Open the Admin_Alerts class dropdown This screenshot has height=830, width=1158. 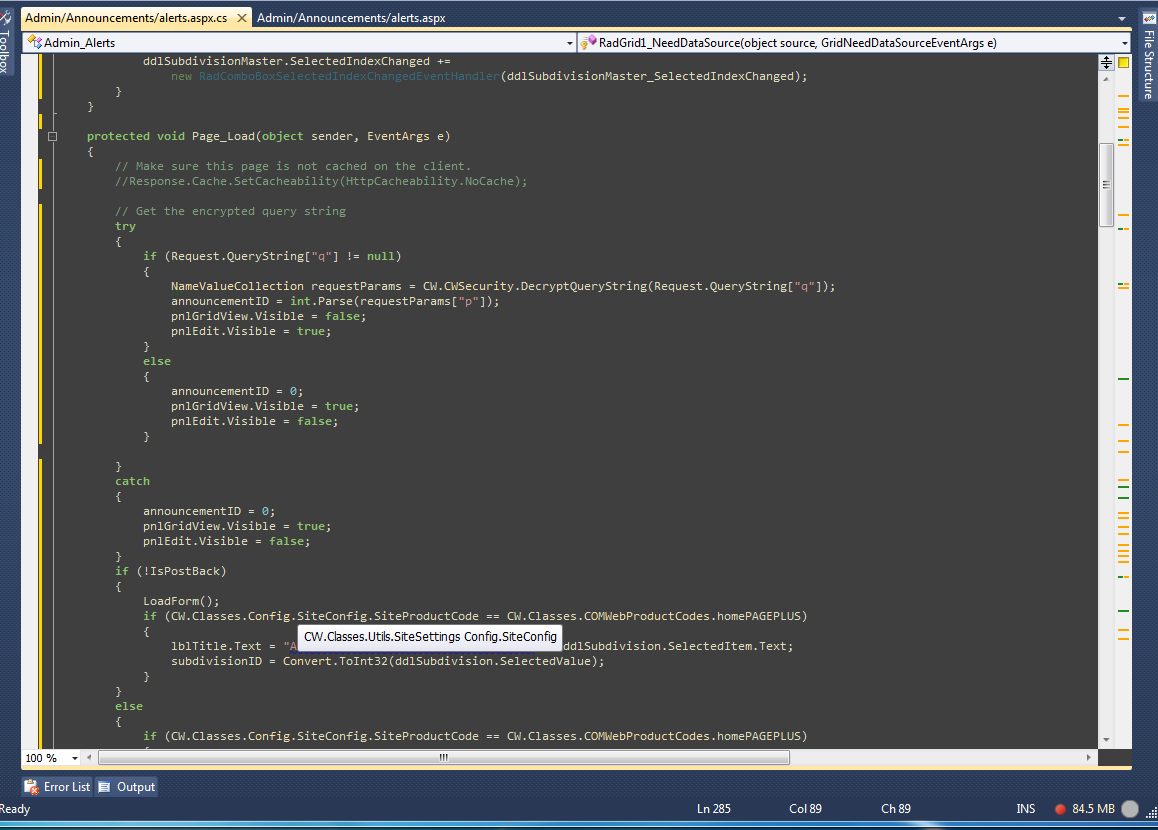[x=569, y=44]
